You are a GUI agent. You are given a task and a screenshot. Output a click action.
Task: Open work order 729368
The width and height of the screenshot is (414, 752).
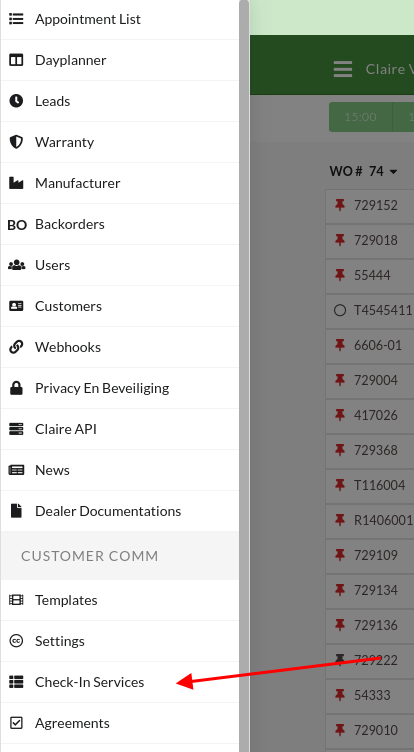point(376,450)
